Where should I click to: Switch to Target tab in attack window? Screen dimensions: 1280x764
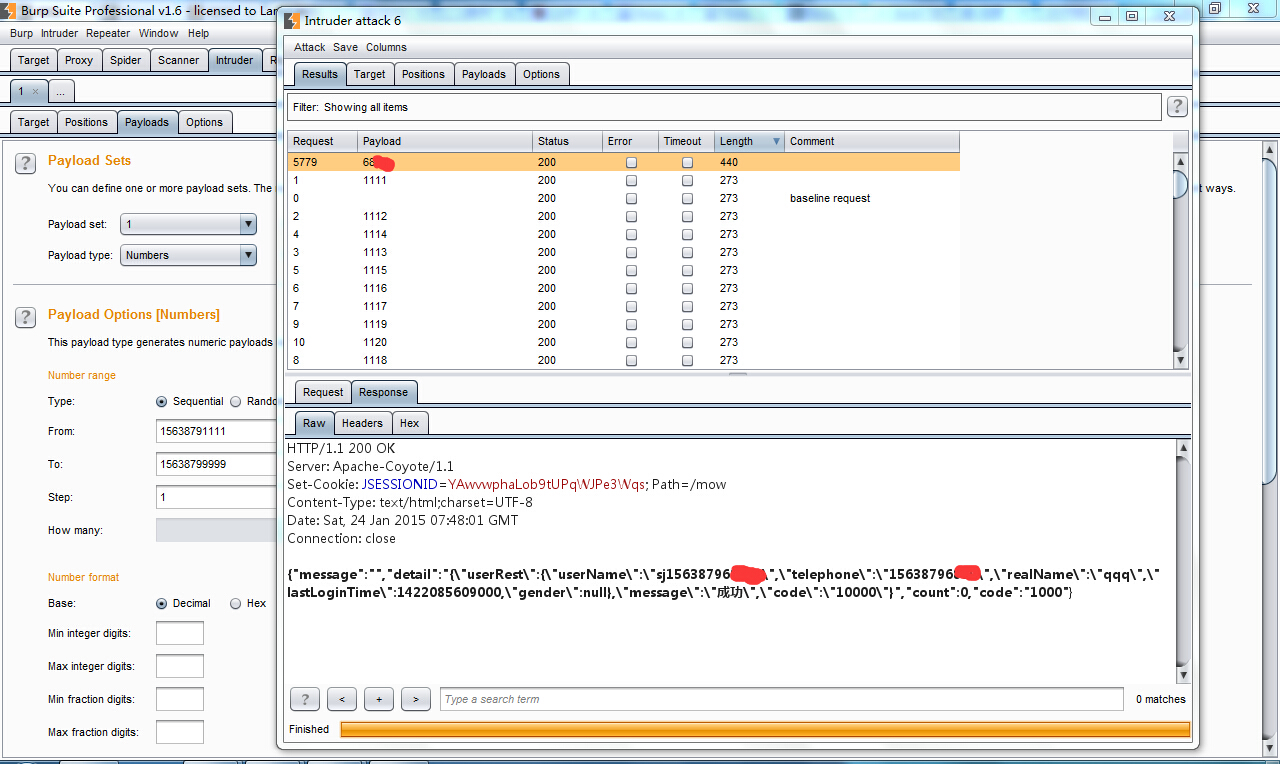(369, 74)
